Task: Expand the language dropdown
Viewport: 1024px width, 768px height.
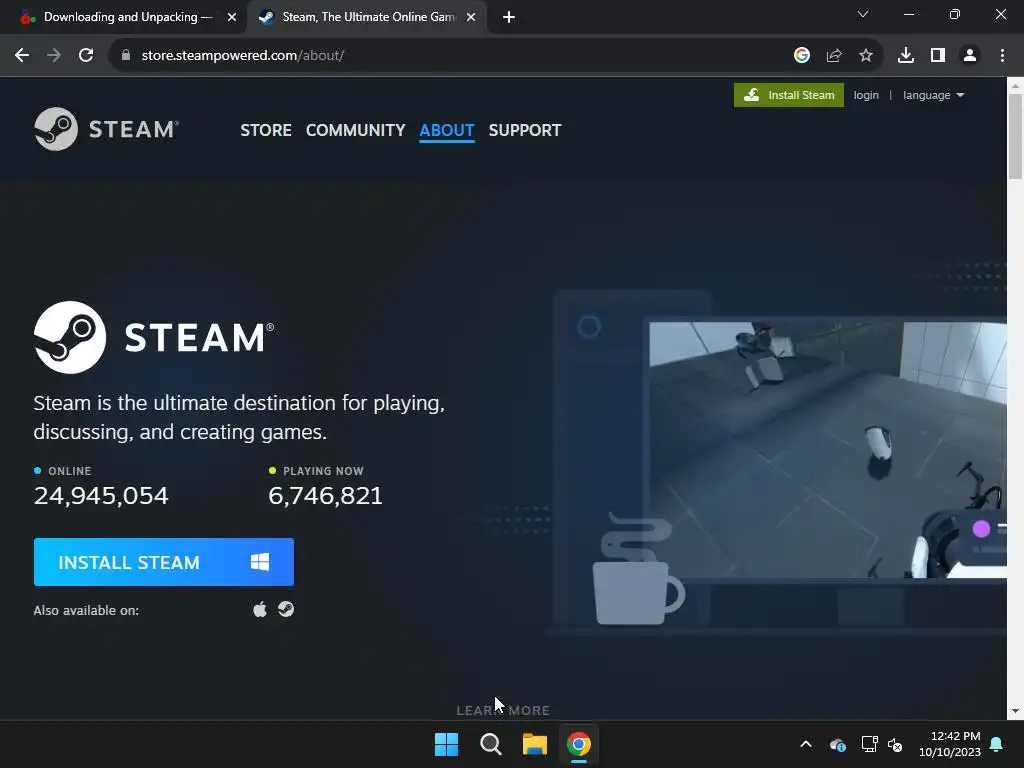Action: [933, 95]
